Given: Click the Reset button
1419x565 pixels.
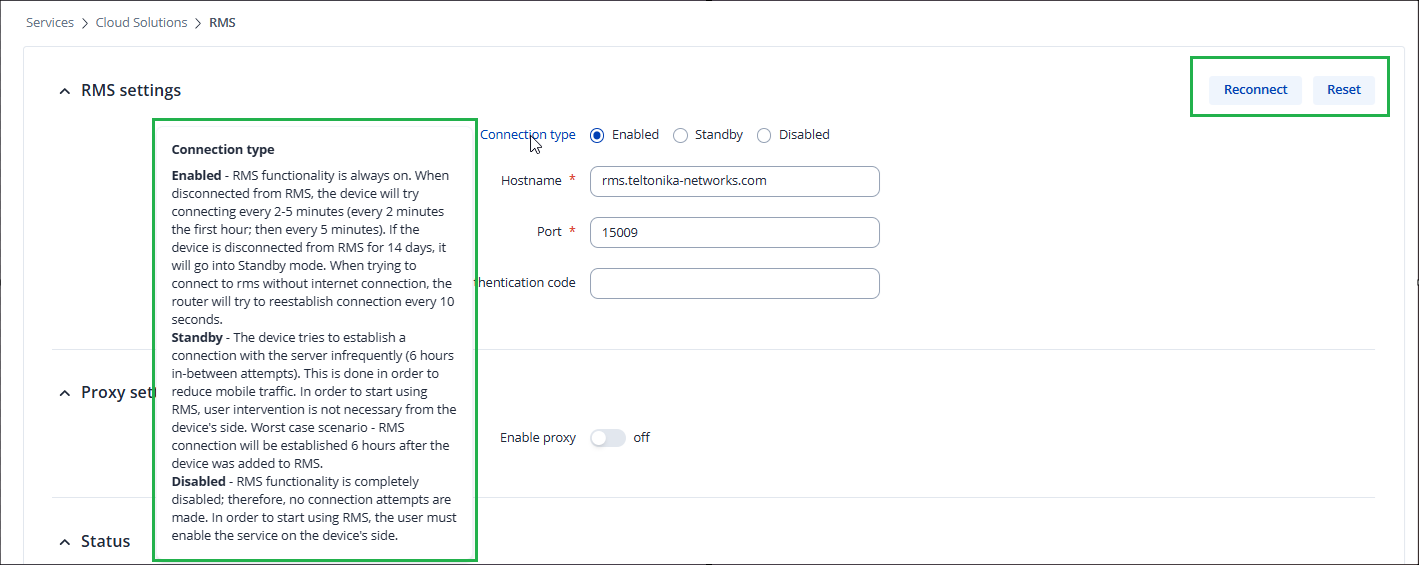Looking at the screenshot, I should (x=1343, y=90).
